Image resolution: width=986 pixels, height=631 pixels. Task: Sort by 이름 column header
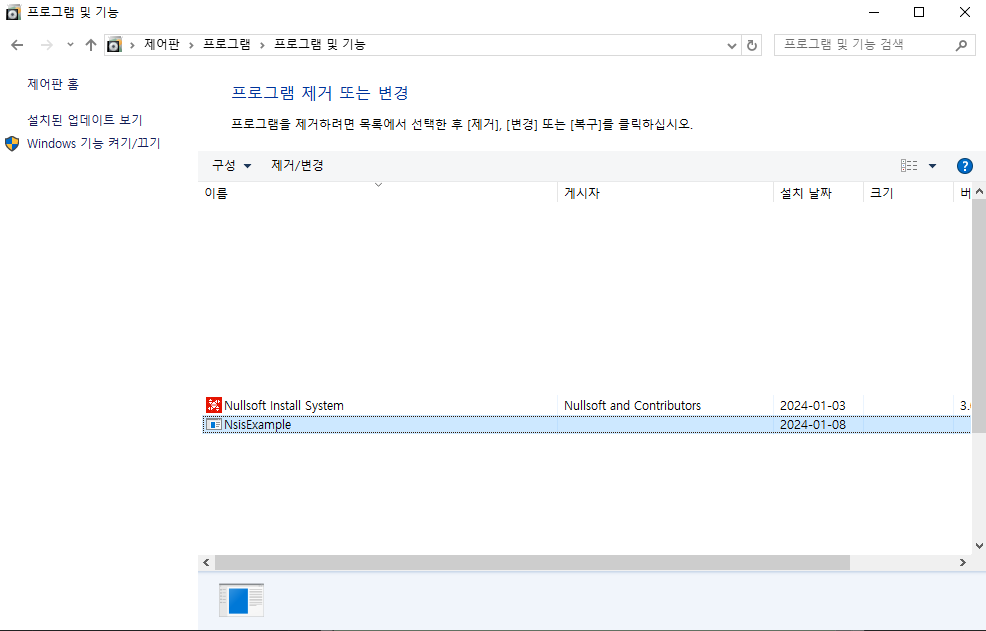pos(380,193)
